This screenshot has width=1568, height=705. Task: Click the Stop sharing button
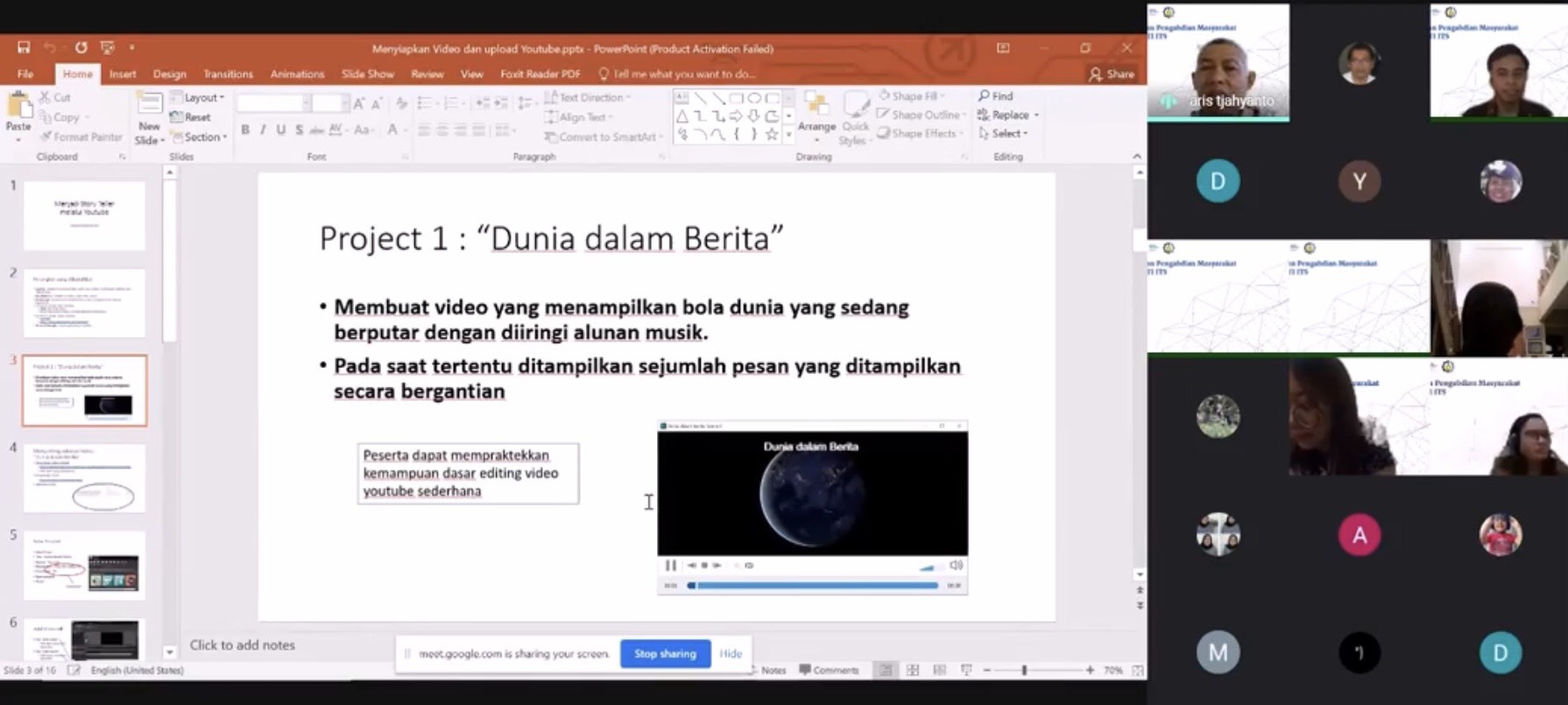(665, 653)
